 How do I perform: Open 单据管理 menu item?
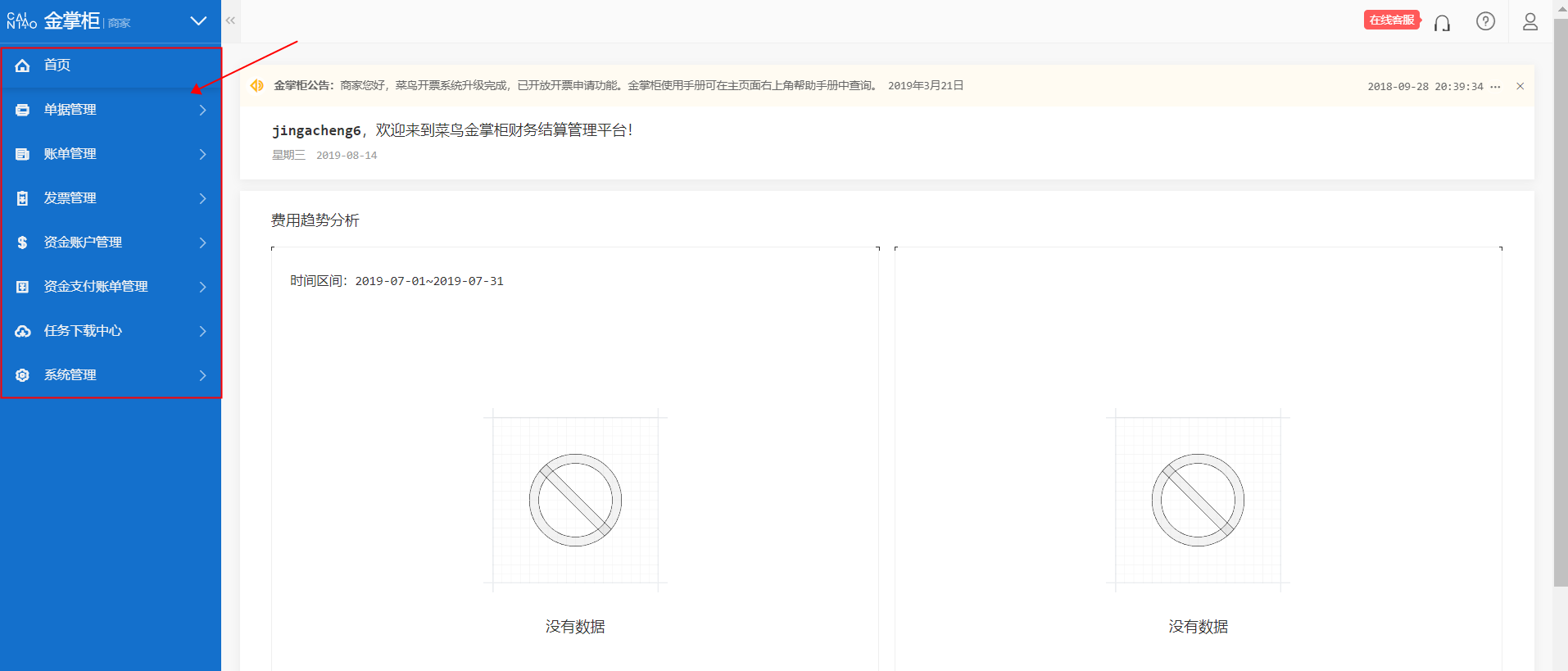coord(111,110)
